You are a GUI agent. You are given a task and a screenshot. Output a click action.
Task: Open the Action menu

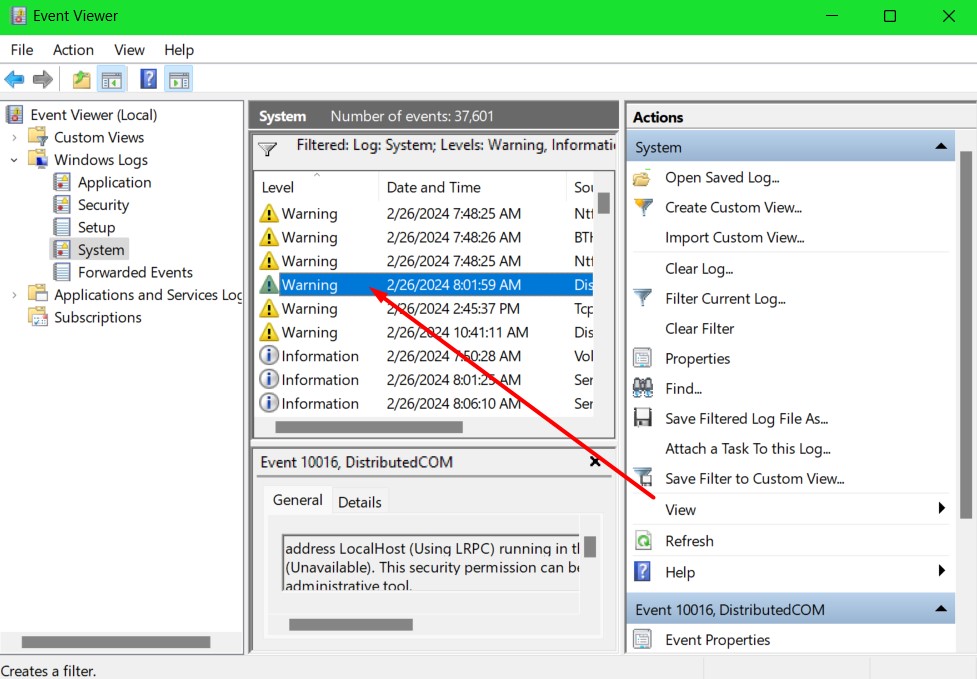[x=74, y=50]
